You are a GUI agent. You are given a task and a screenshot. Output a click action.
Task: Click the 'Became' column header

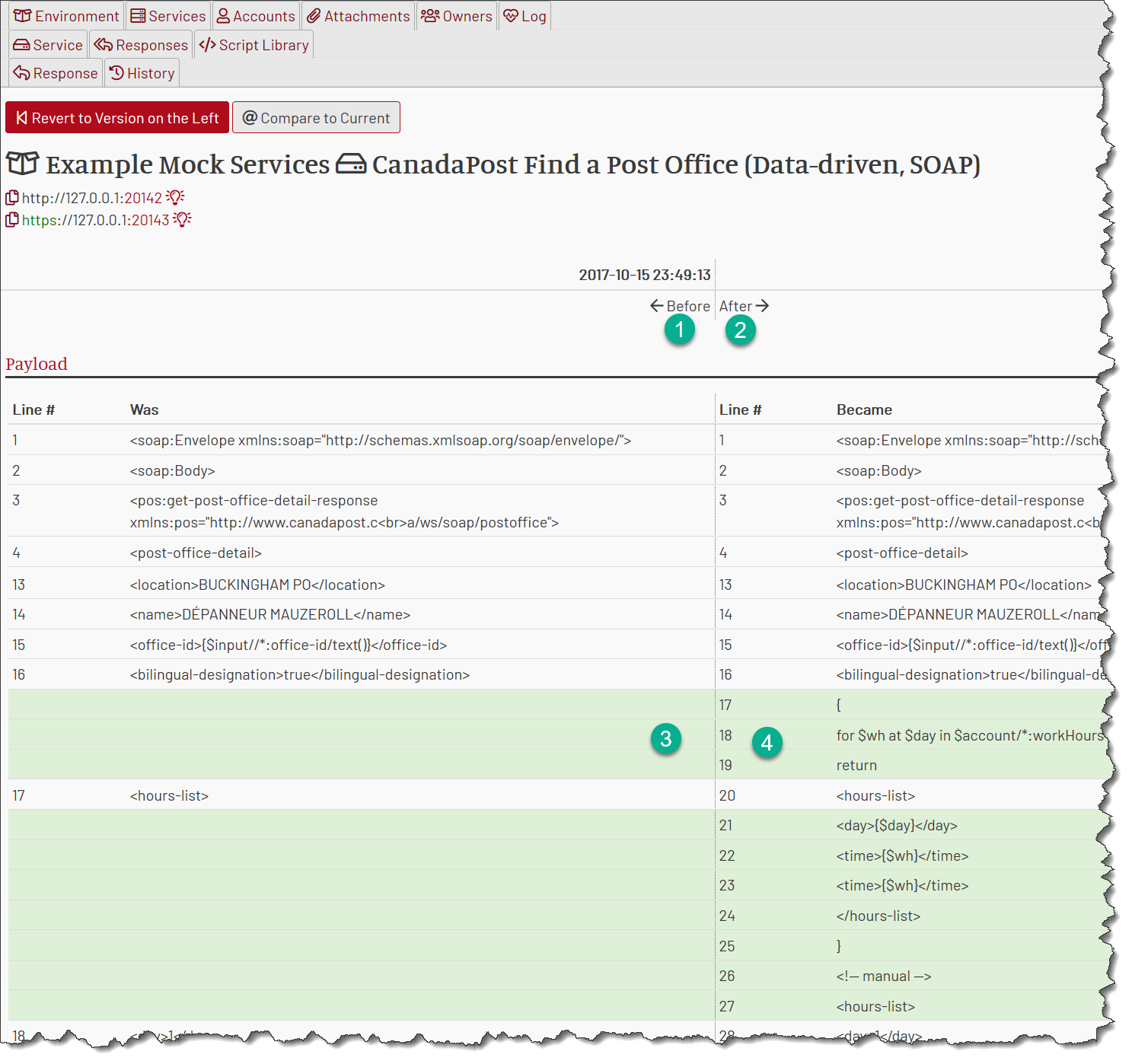(864, 409)
